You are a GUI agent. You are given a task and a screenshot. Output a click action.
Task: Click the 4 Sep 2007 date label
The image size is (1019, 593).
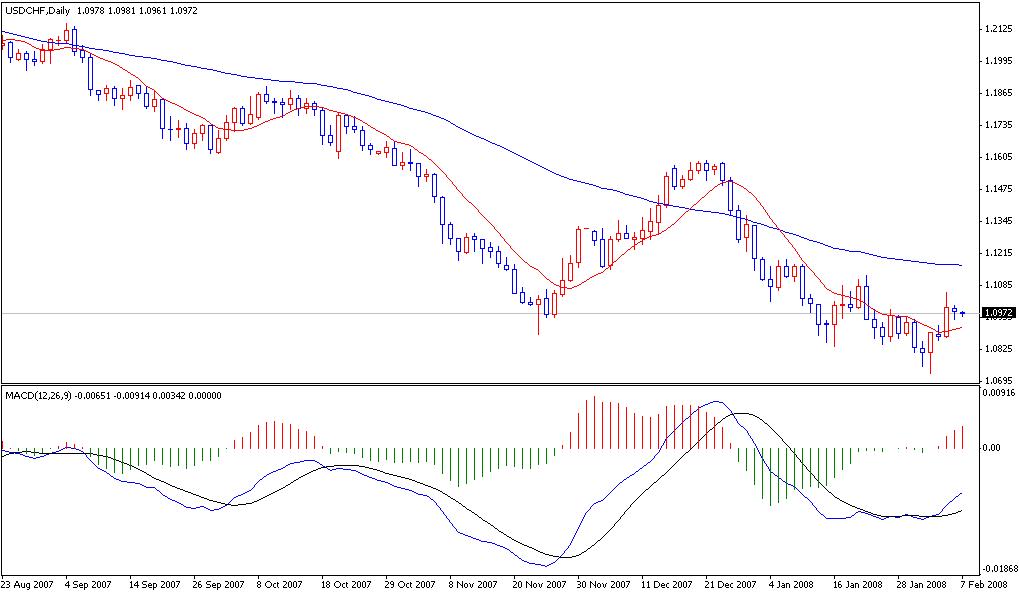[x=88, y=585]
